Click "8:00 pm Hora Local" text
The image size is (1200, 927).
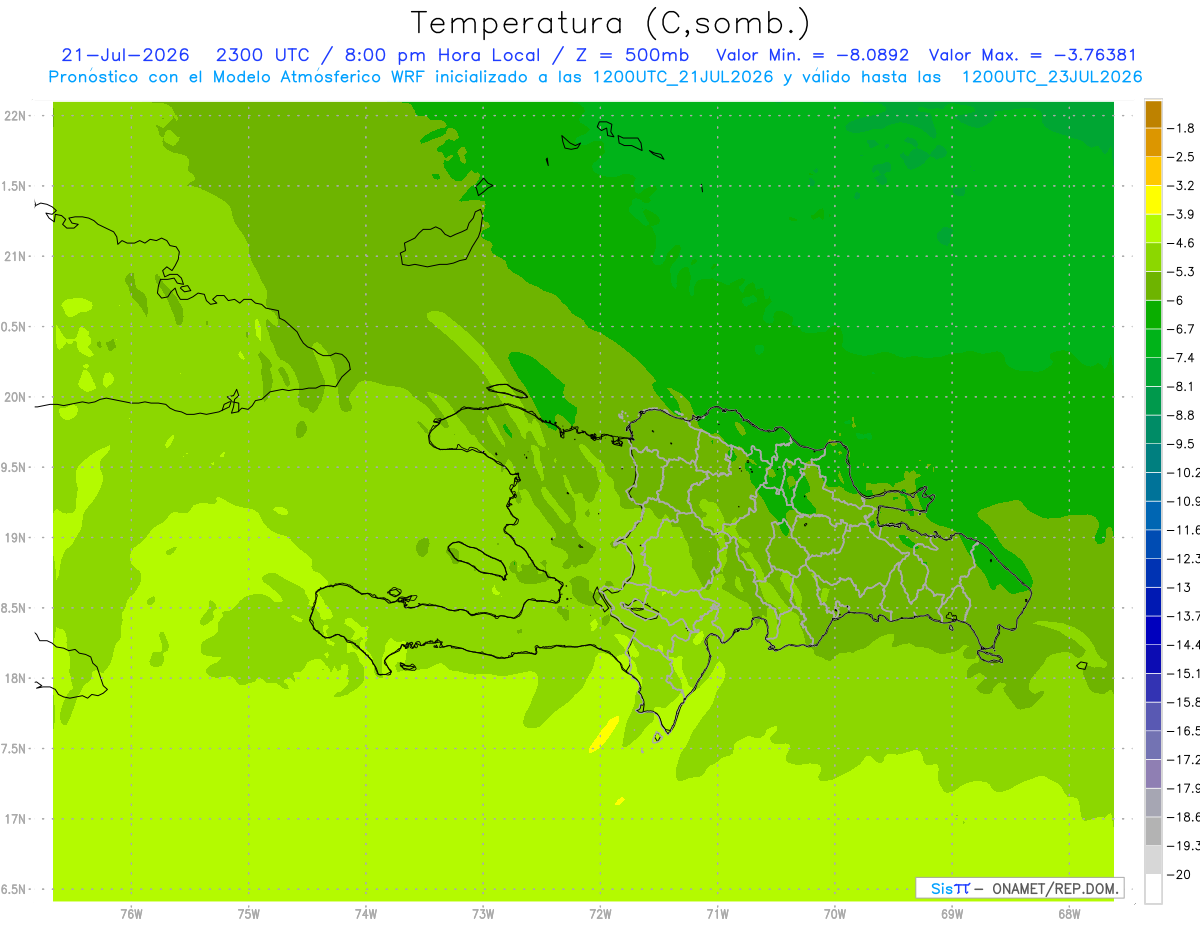[442, 55]
